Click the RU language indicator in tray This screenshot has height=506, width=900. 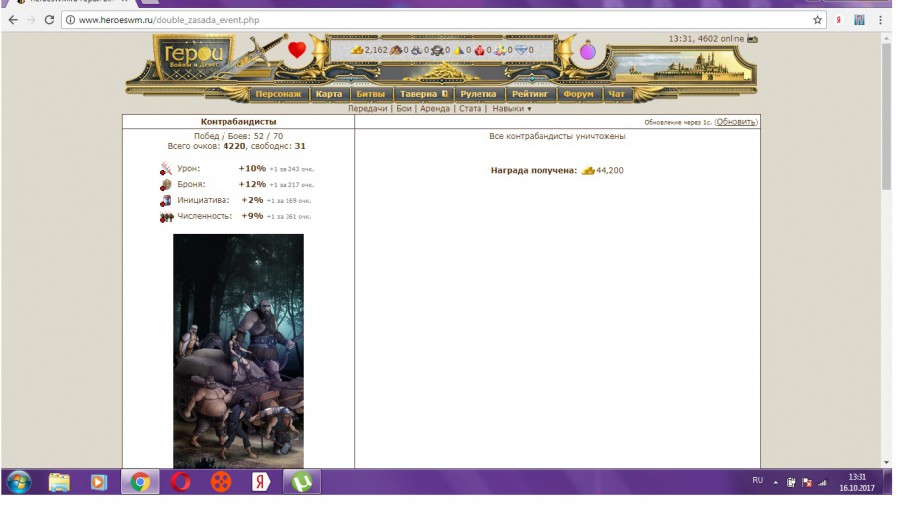[x=758, y=481]
